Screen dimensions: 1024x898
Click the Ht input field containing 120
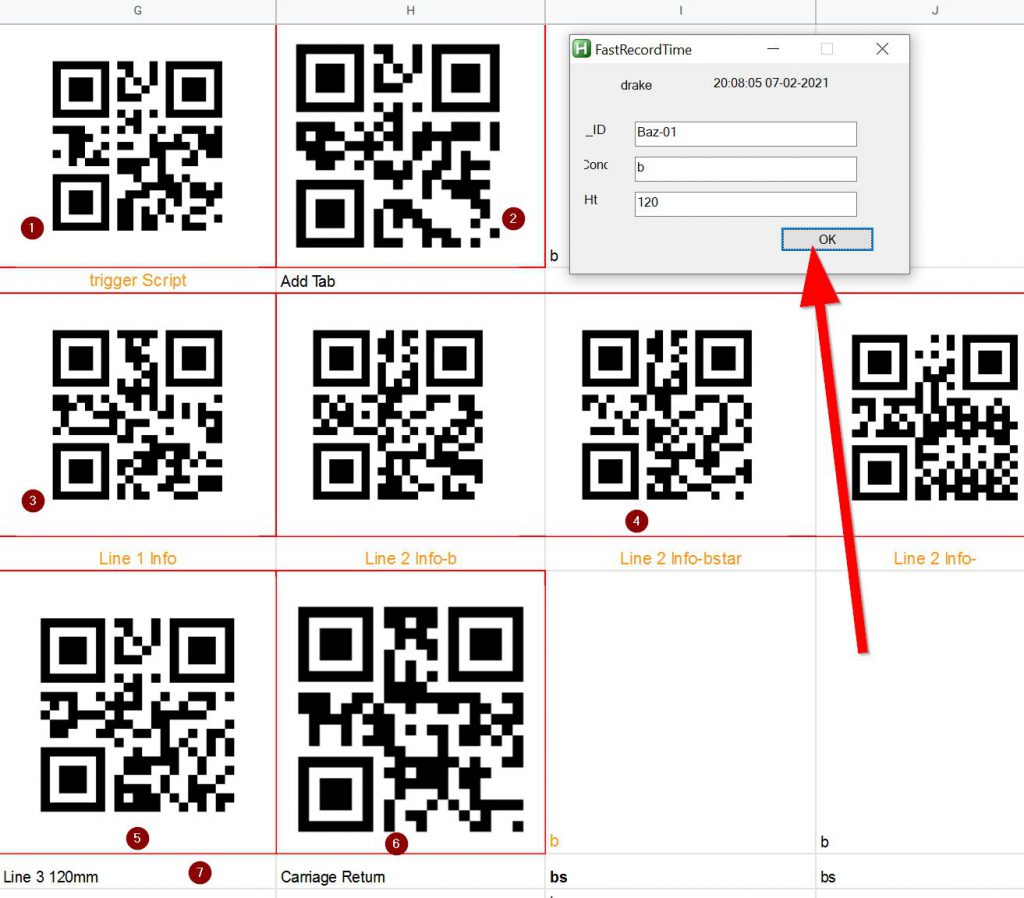pyautogui.click(x=745, y=204)
